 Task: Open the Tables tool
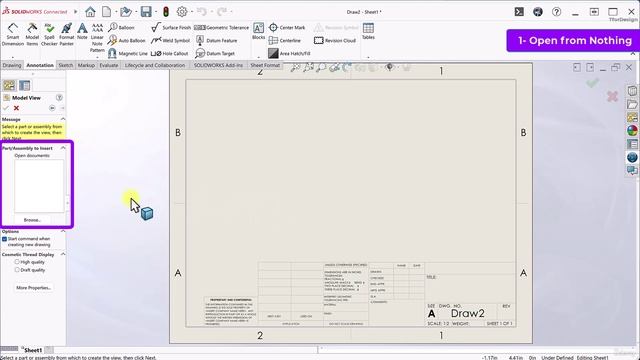[368, 31]
